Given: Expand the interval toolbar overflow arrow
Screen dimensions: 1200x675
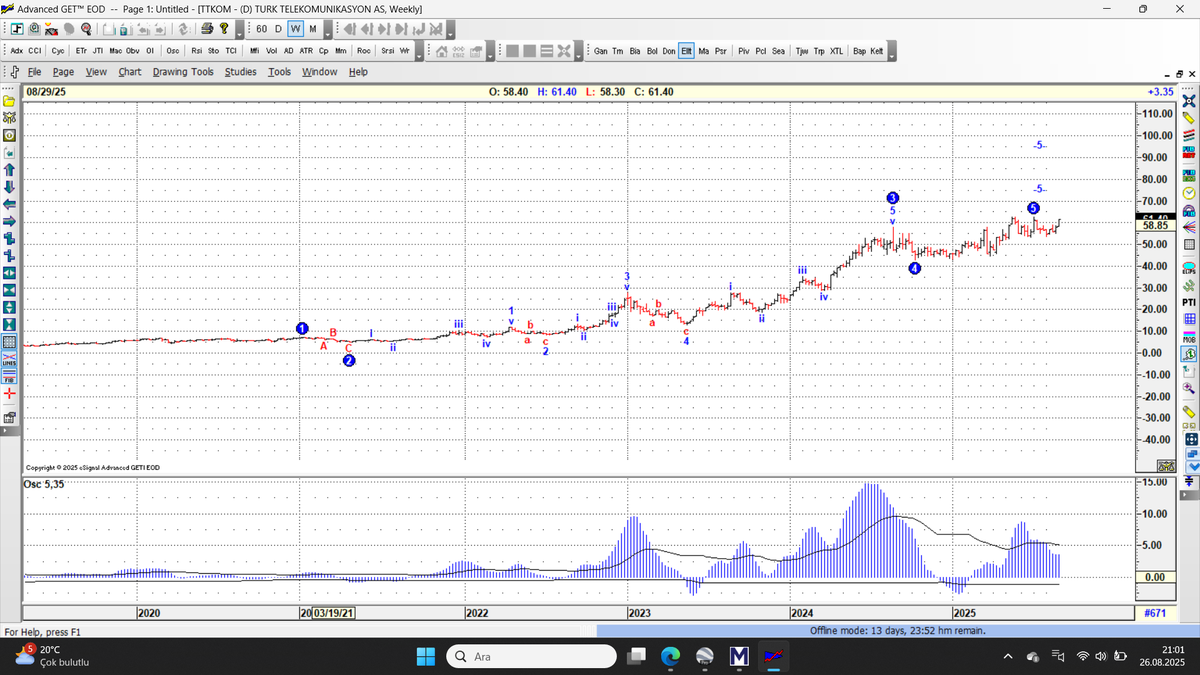Looking at the screenshot, I should coord(327,28).
